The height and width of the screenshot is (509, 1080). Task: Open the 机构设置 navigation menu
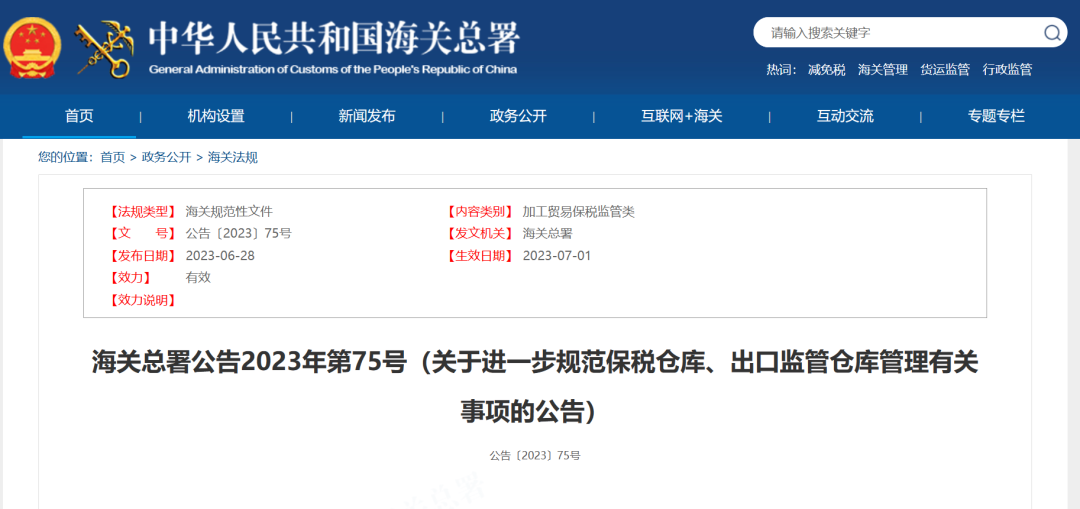(216, 116)
